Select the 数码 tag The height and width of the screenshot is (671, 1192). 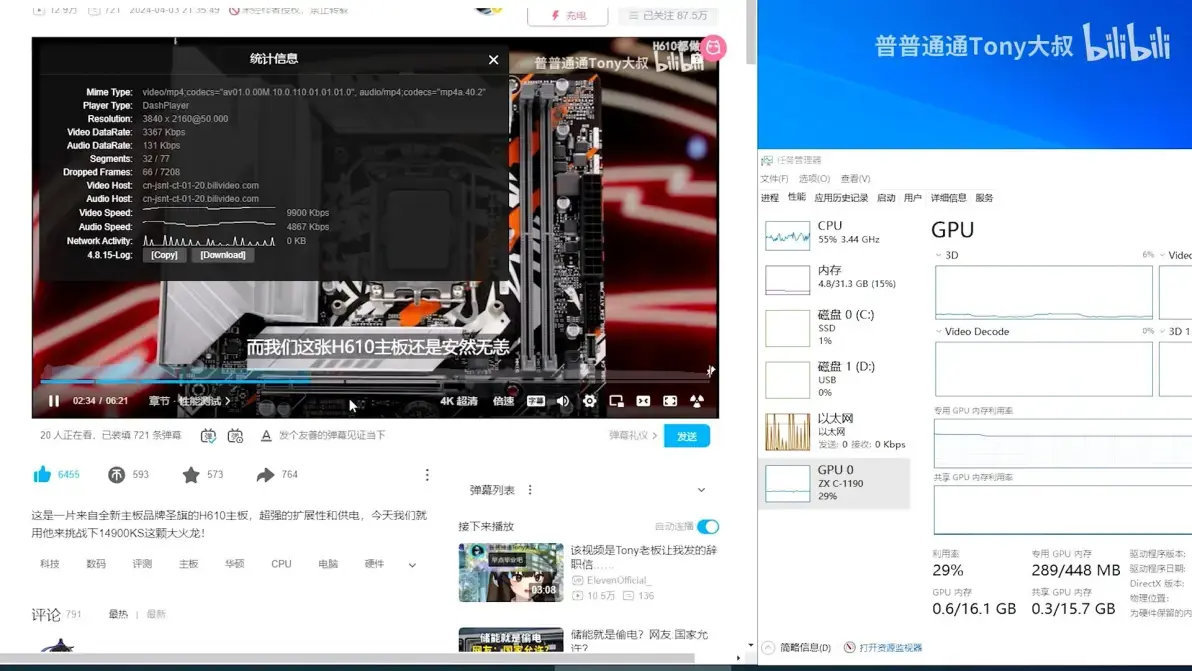tap(96, 564)
